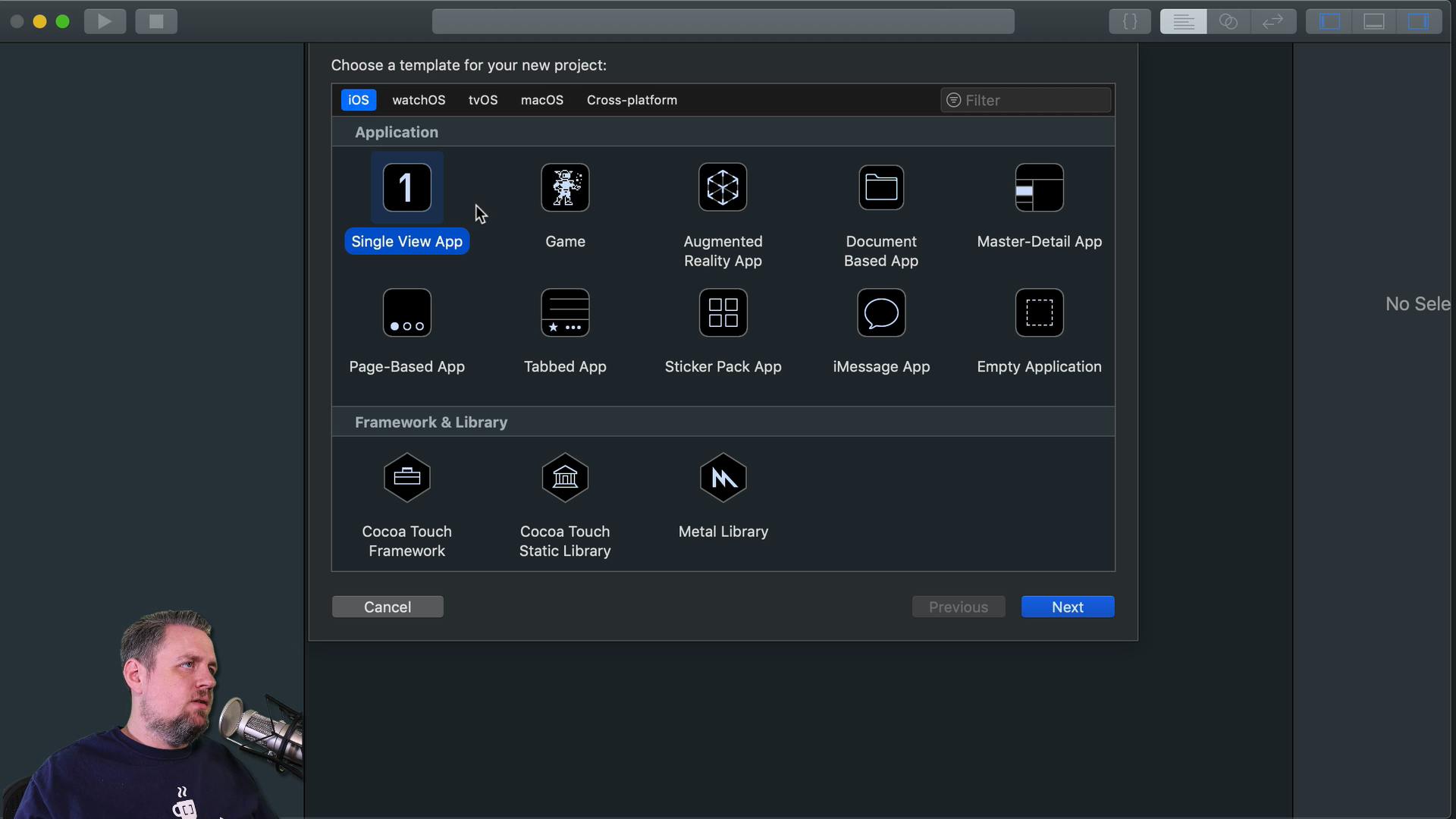1456x819 pixels.
Task: Click the 'Augmented Reality App' label
Action: [723, 251]
